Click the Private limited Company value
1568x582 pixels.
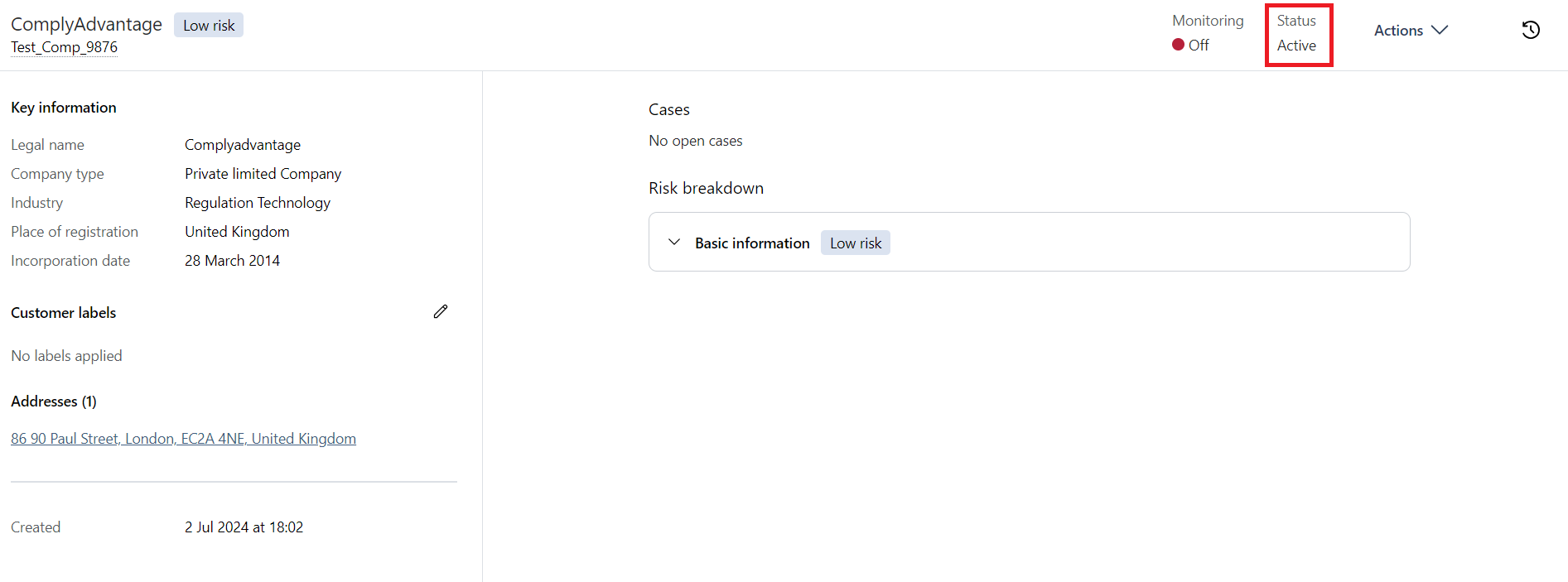pos(263,174)
